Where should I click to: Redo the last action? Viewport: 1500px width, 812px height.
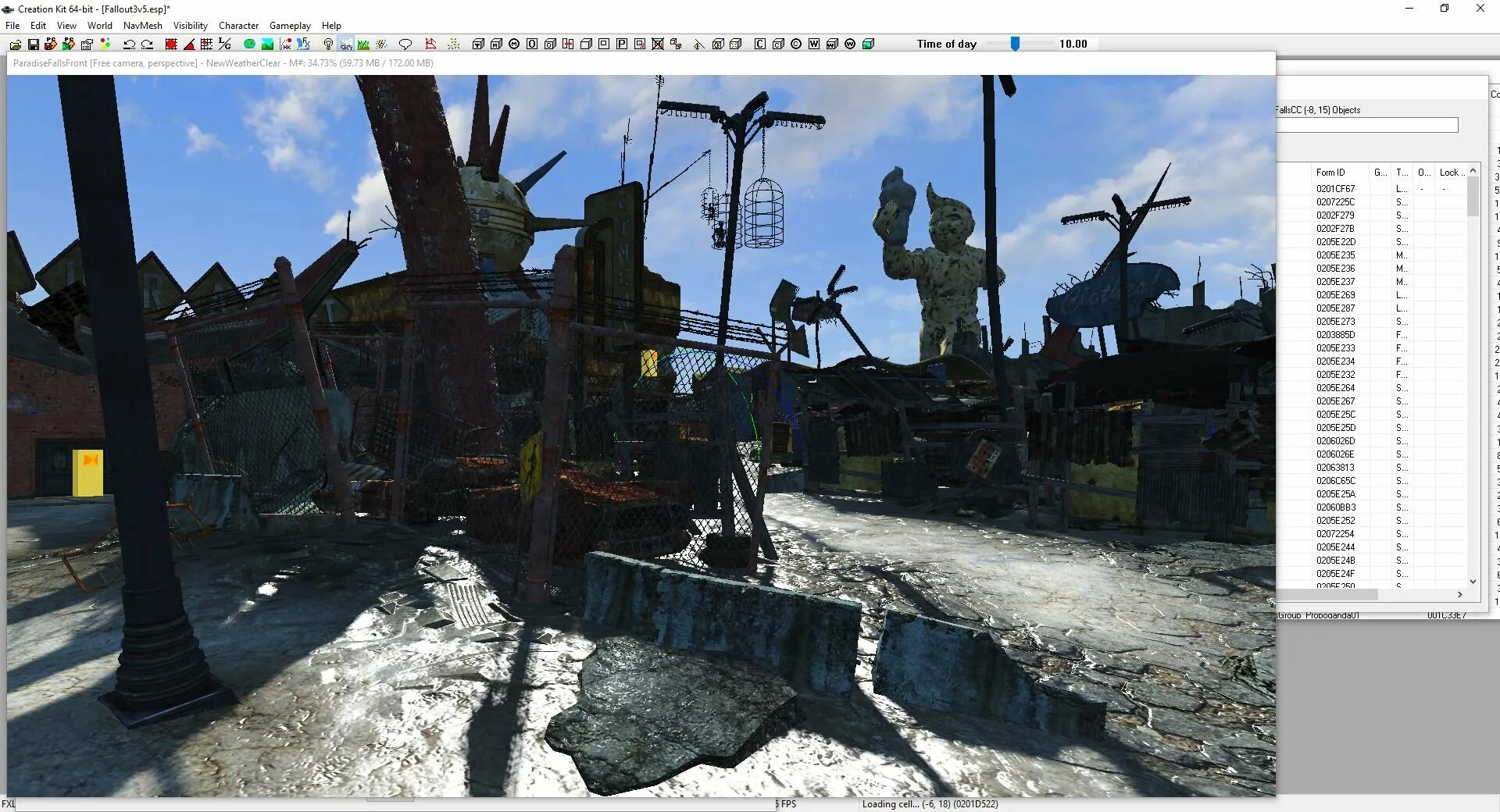click(x=147, y=45)
